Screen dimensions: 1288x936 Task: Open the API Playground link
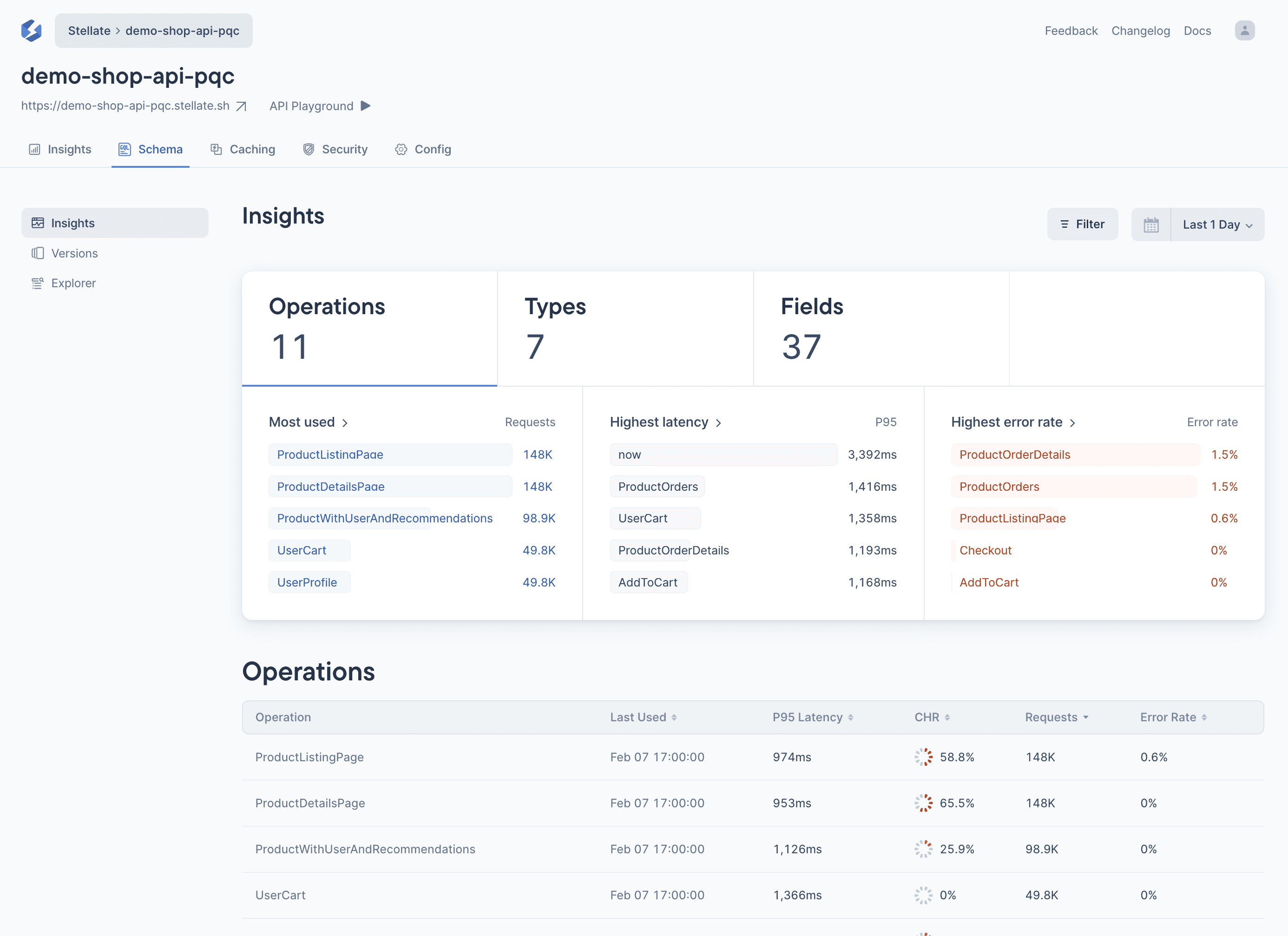click(x=320, y=105)
